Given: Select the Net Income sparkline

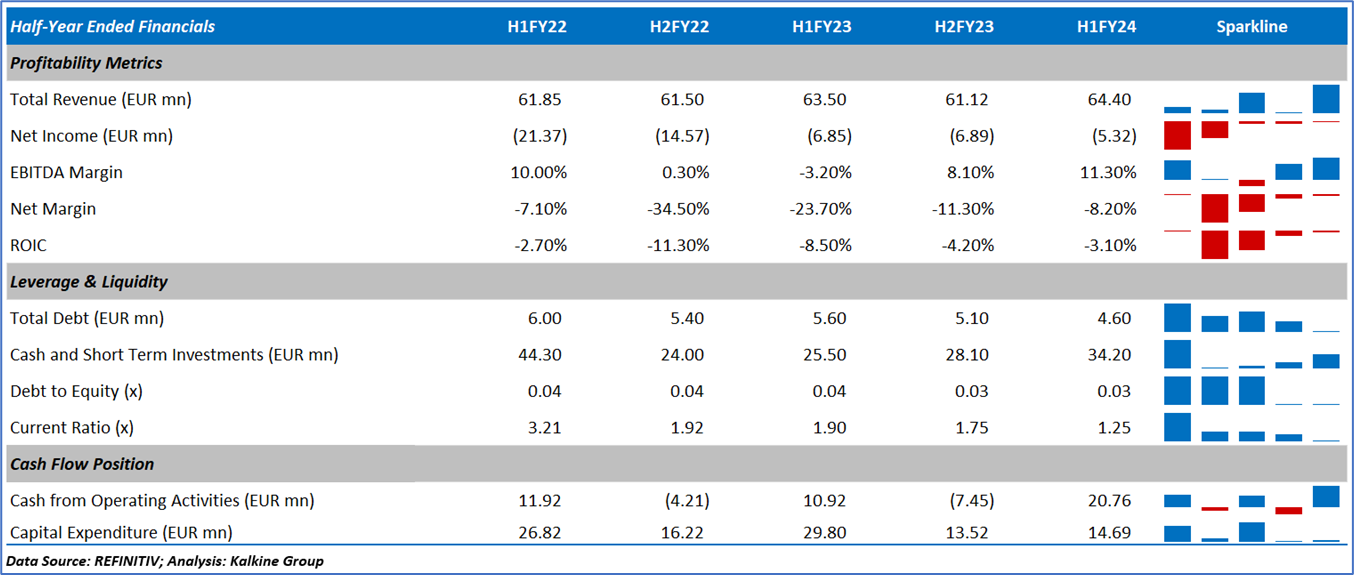Looking at the screenshot, I should point(1252,135).
